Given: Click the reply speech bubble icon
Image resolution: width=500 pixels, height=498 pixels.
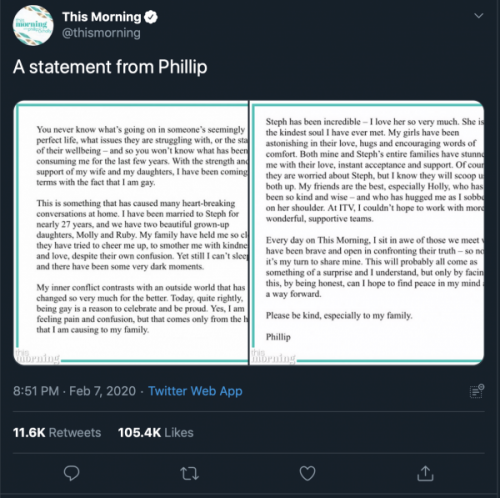Looking at the screenshot, I should click(x=71, y=473).
